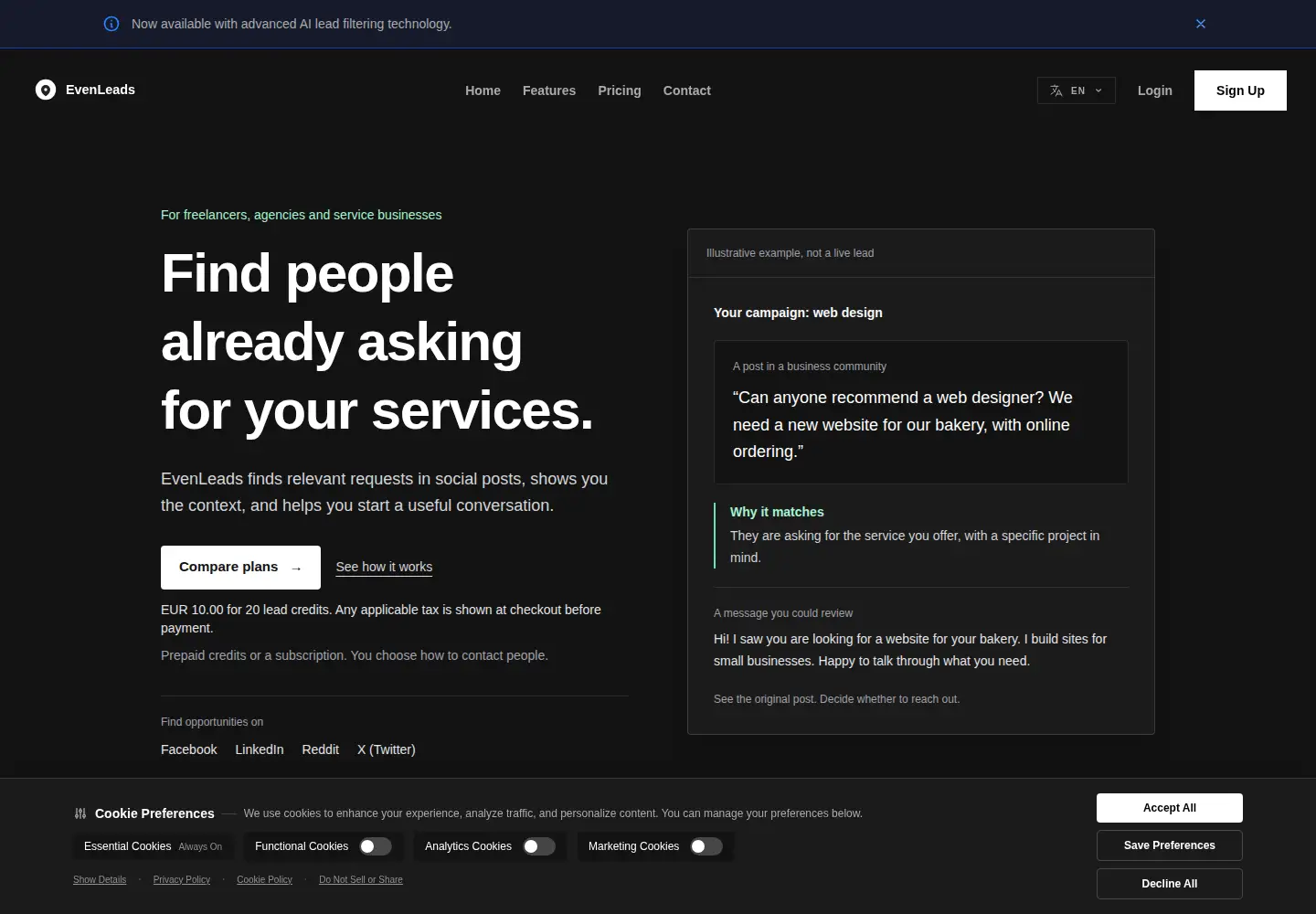Click the translate icon beside EN

coord(1056,90)
